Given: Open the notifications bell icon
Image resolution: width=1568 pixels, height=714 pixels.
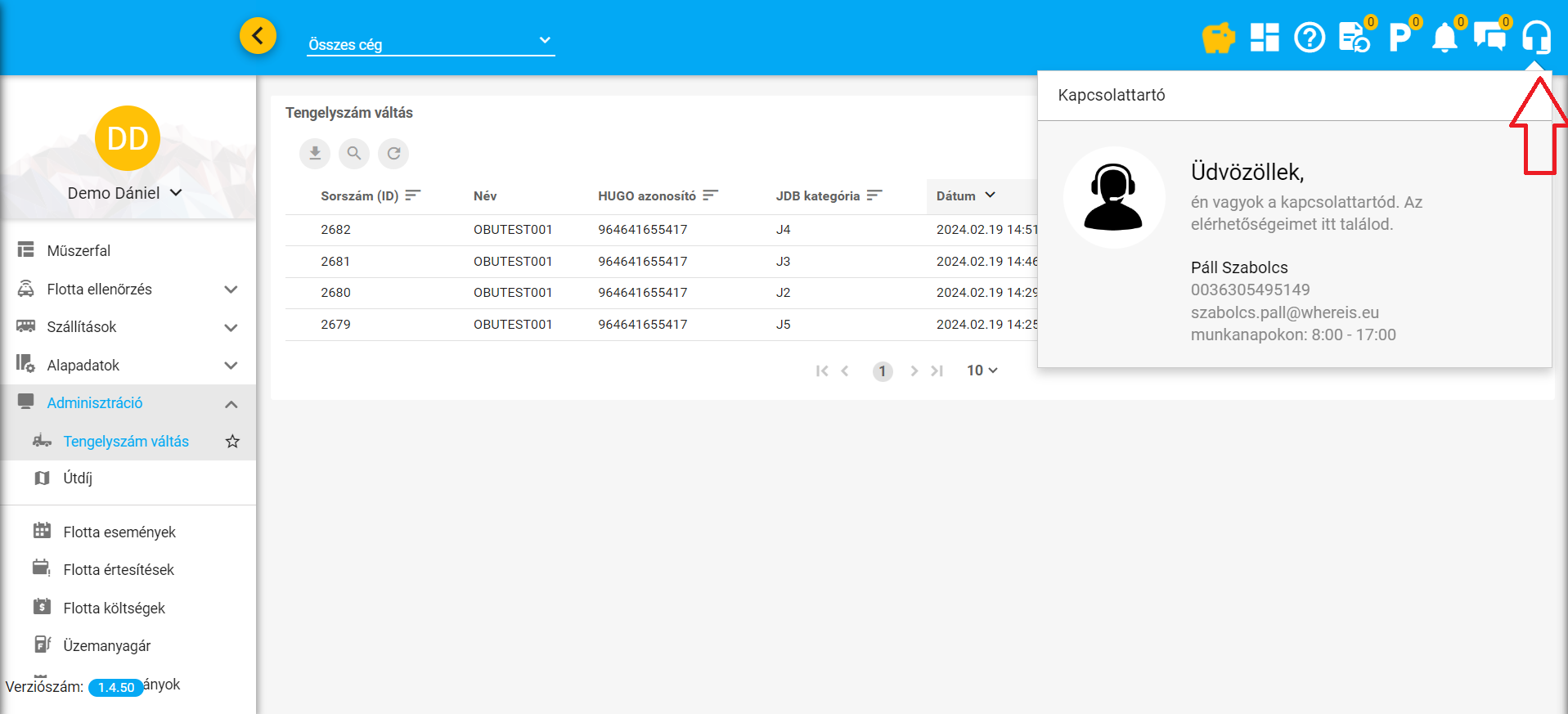Looking at the screenshot, I should 1444,38.
